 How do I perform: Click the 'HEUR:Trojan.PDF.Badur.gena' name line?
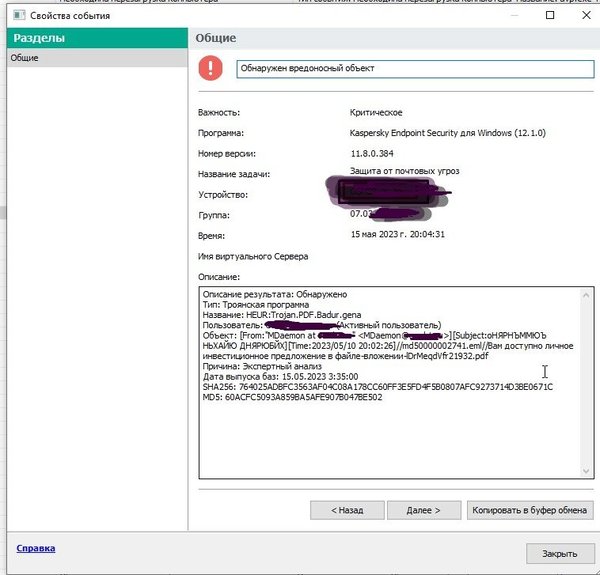[x=282, y=315]
